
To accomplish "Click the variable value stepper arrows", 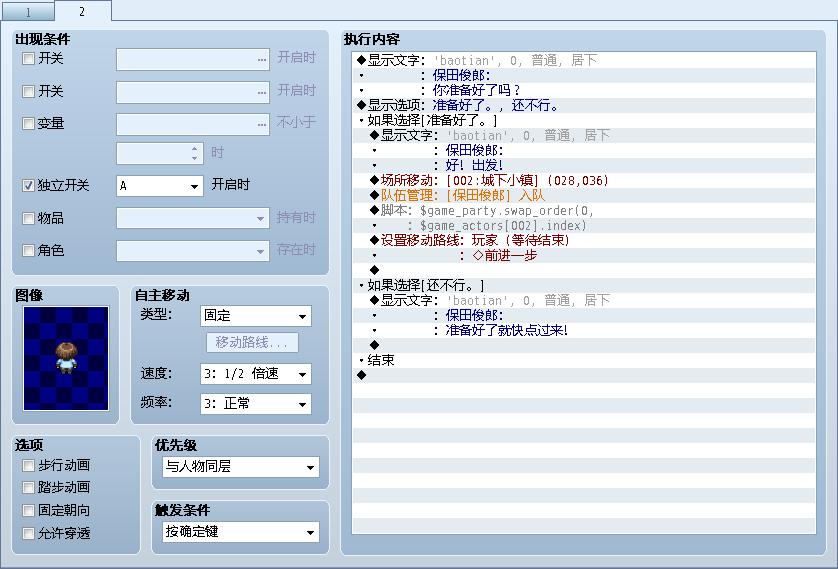I will pos(195,153).
